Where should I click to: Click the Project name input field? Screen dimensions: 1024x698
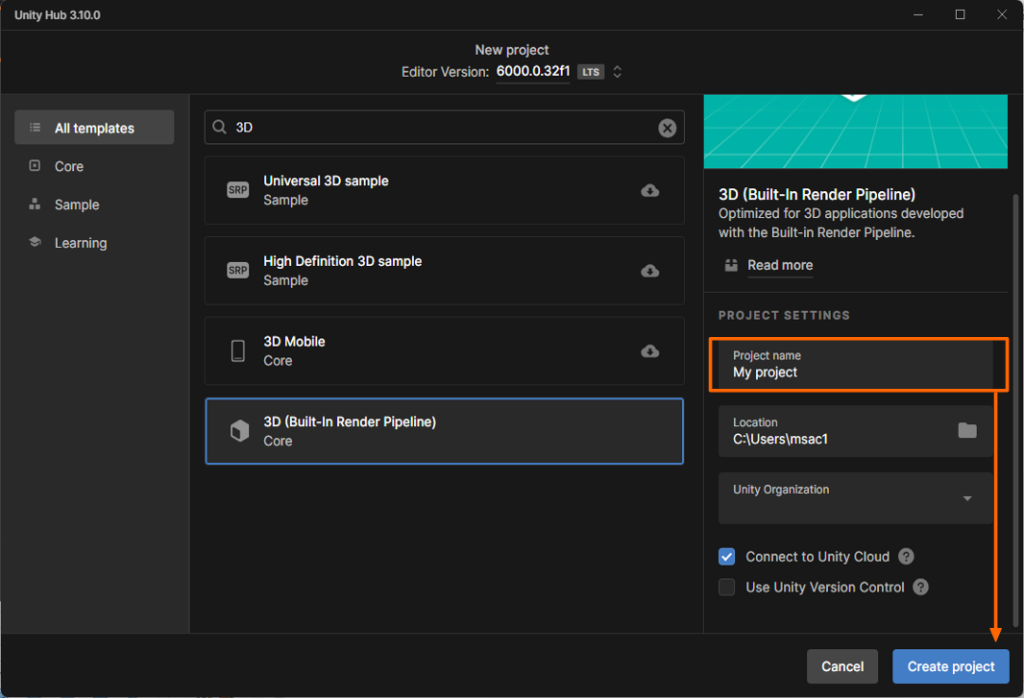click(x=855, y=364)
